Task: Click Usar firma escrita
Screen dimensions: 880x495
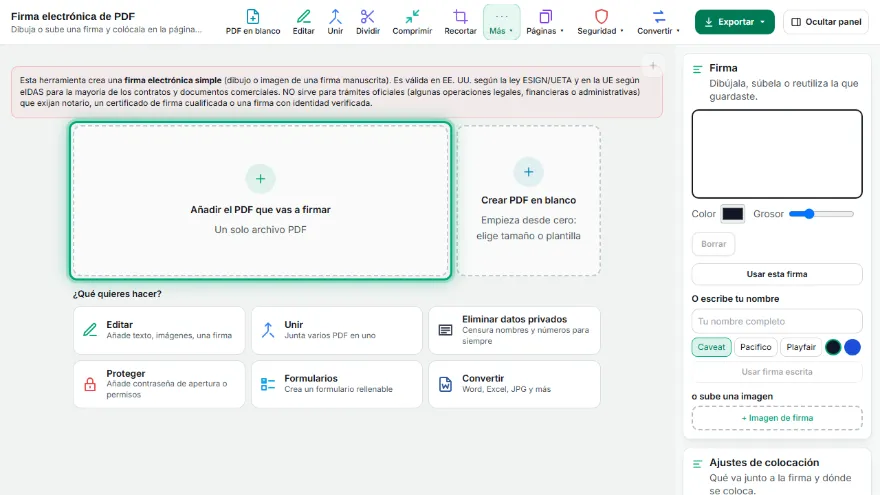Action: pyautogui.click(x=777, y=372)
